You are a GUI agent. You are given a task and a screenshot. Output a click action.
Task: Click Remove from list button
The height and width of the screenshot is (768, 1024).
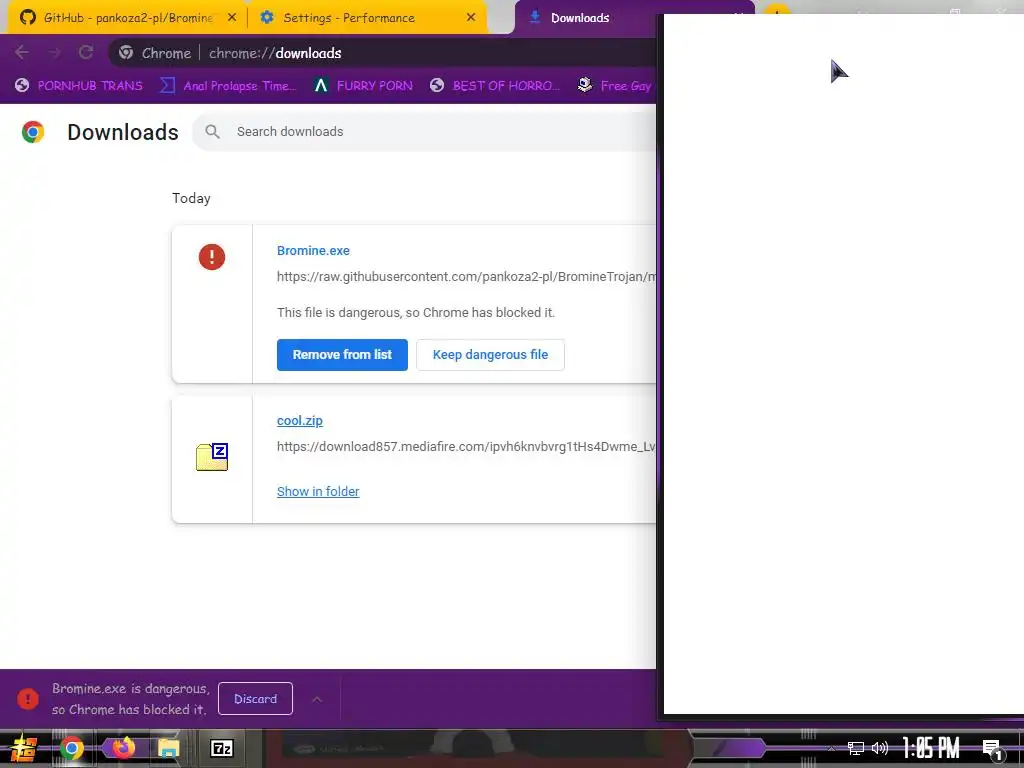point(342,355)
